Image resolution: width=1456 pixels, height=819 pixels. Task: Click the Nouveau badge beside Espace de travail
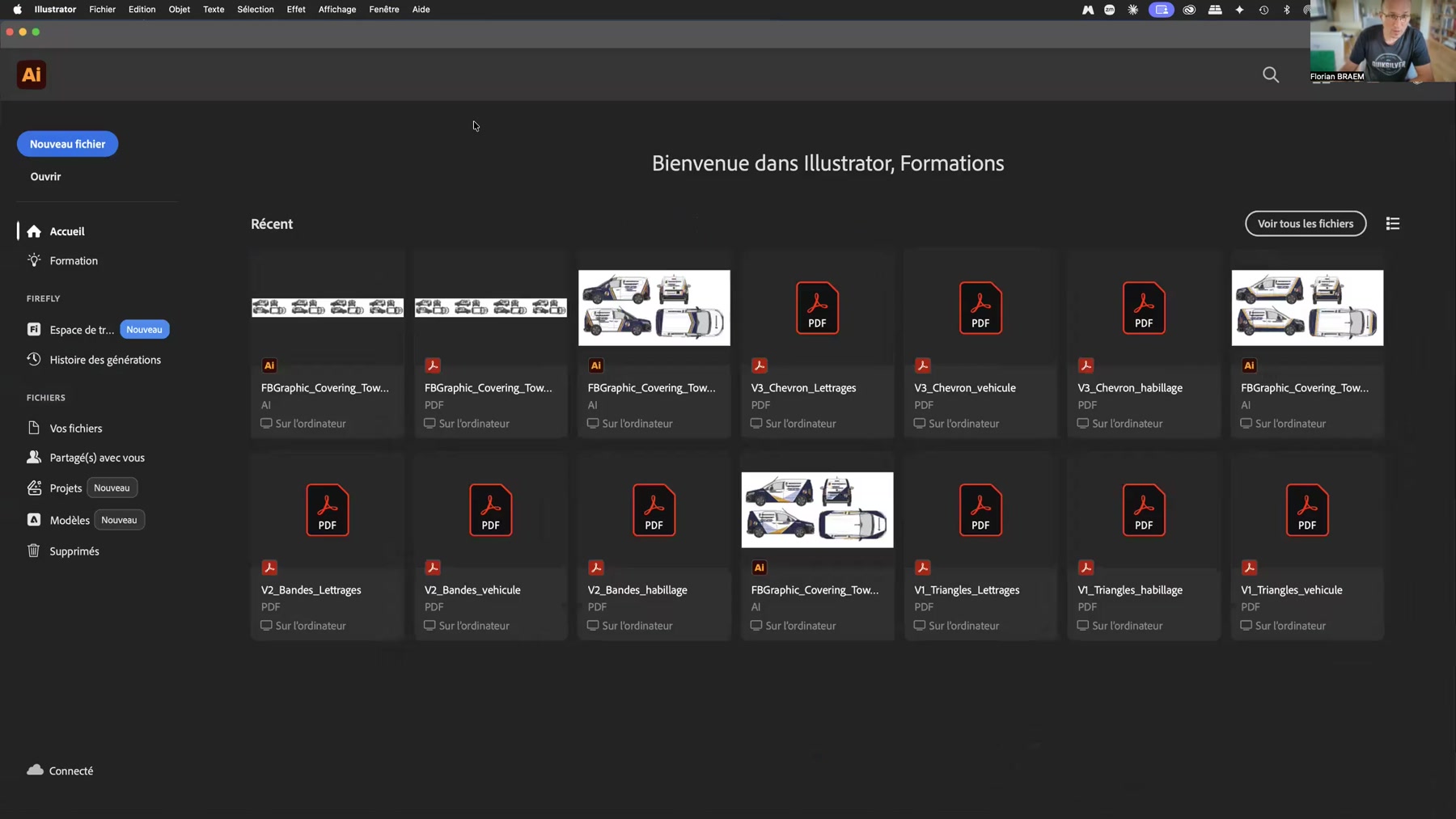click(x=145, y=330)
